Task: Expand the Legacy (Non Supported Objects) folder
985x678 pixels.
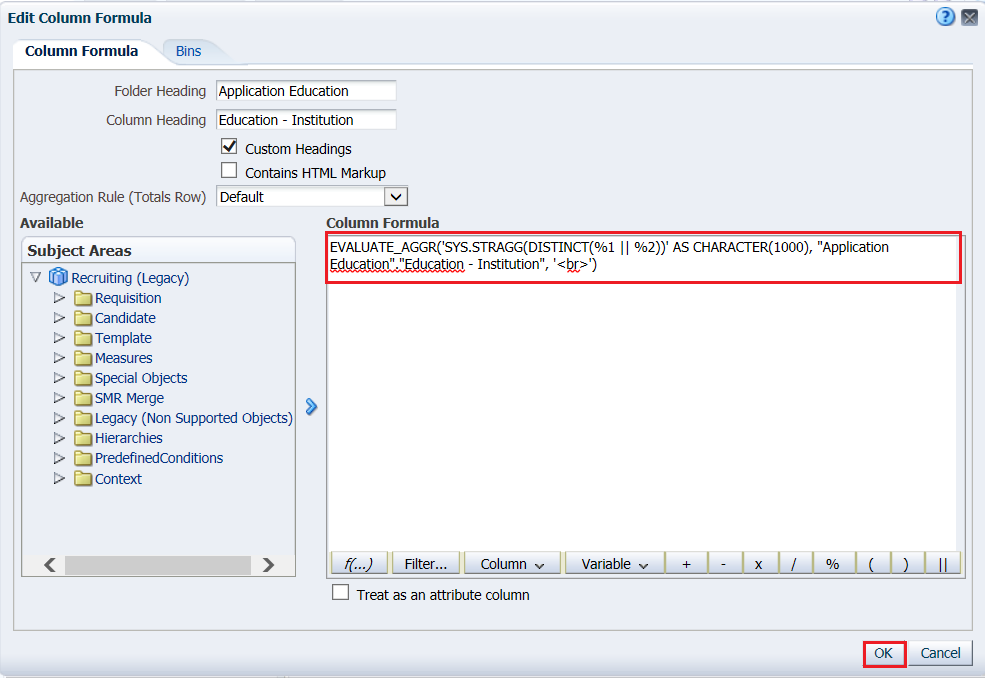Action: [59, 418]
